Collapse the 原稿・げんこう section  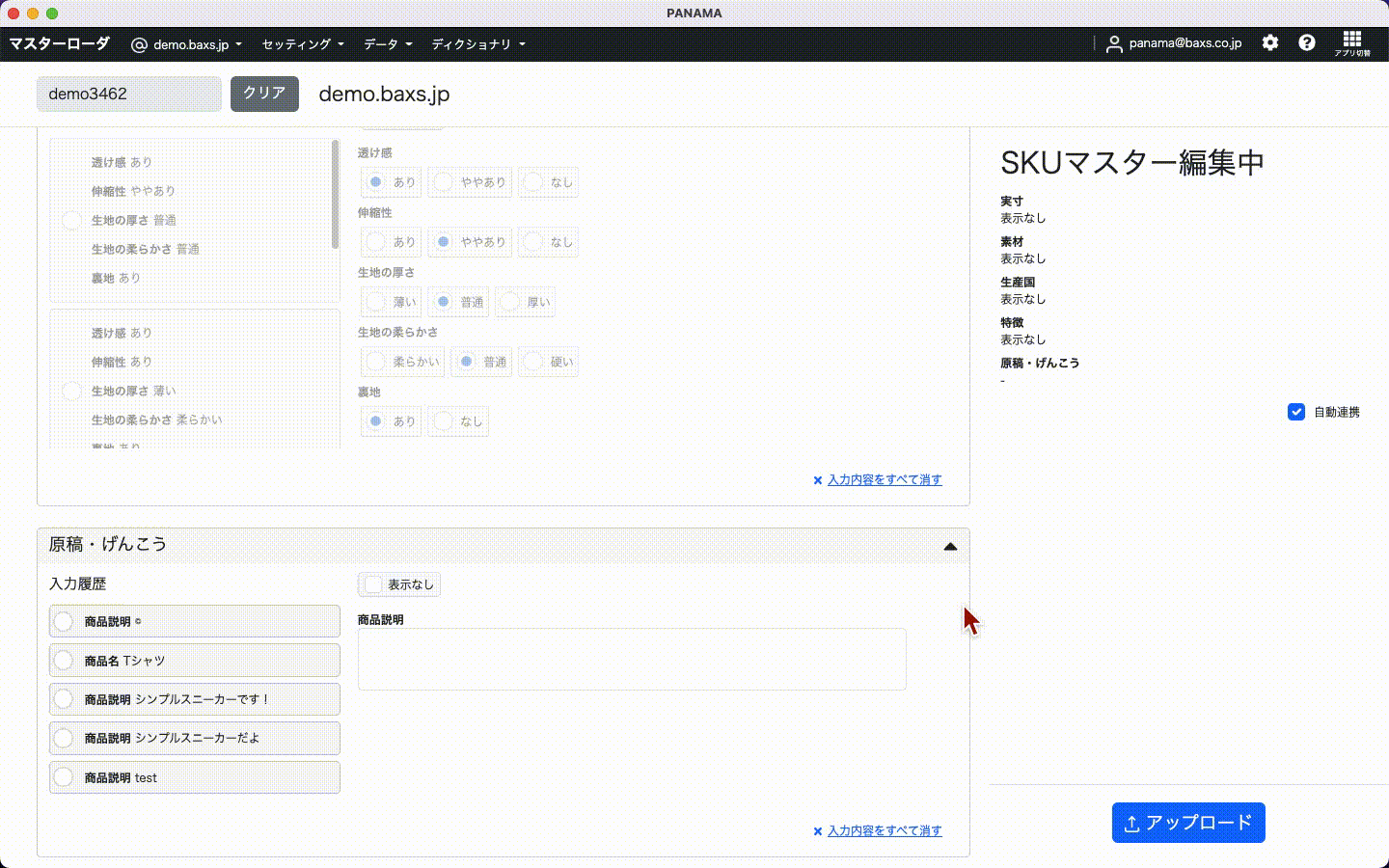tap(950, 546)
